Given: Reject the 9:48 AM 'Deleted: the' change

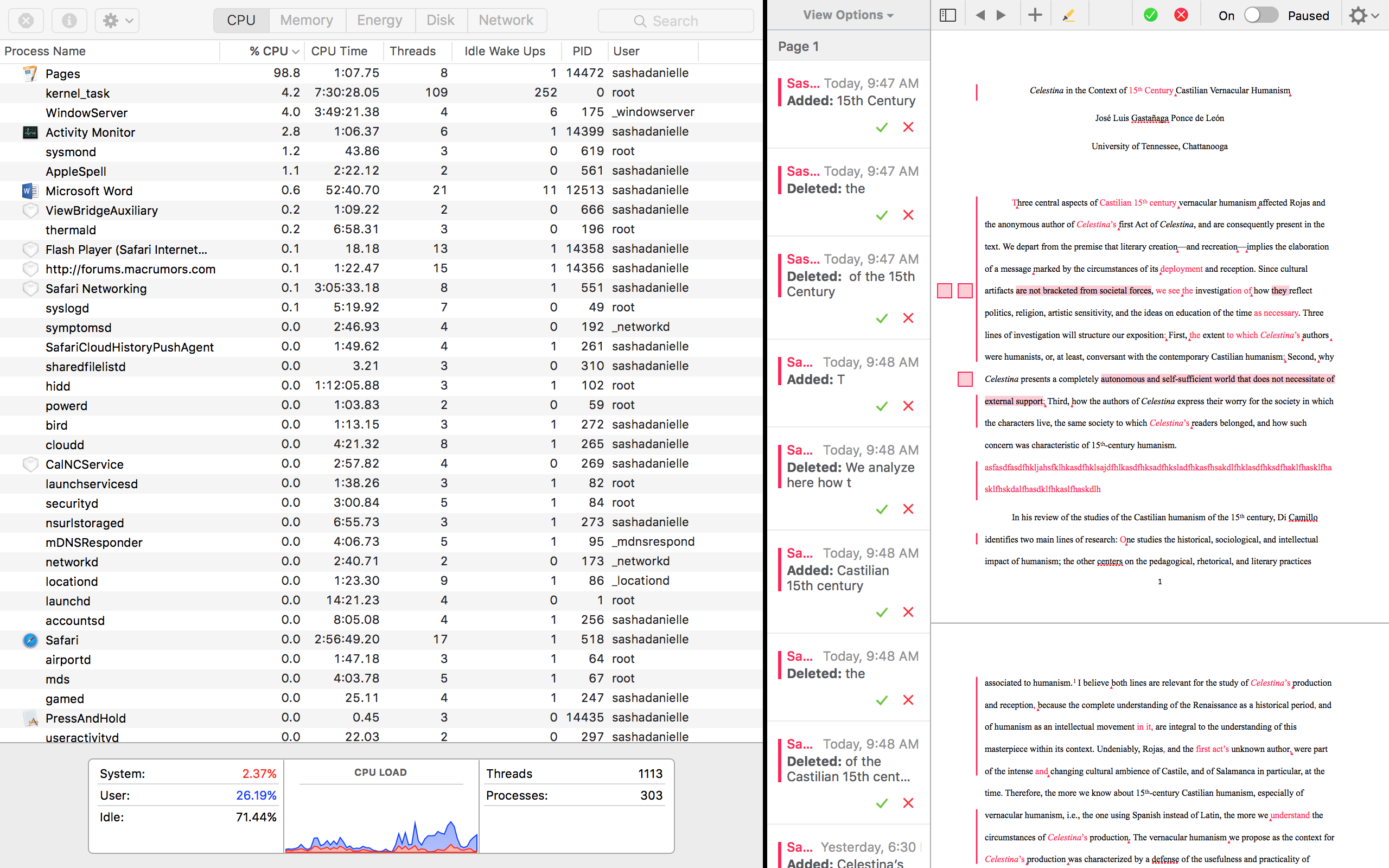Looking at the screenshot, I should (908, 700).
